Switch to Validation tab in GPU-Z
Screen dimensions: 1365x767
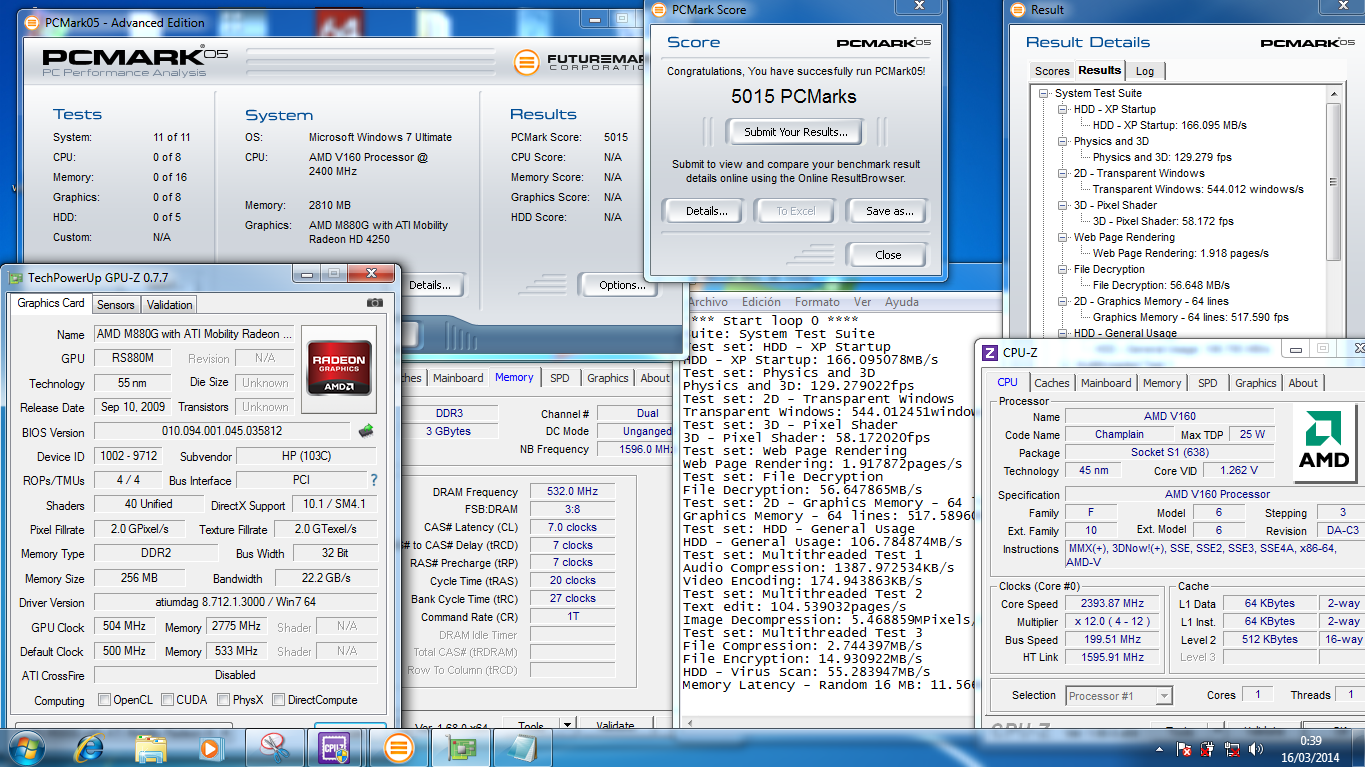169,305
